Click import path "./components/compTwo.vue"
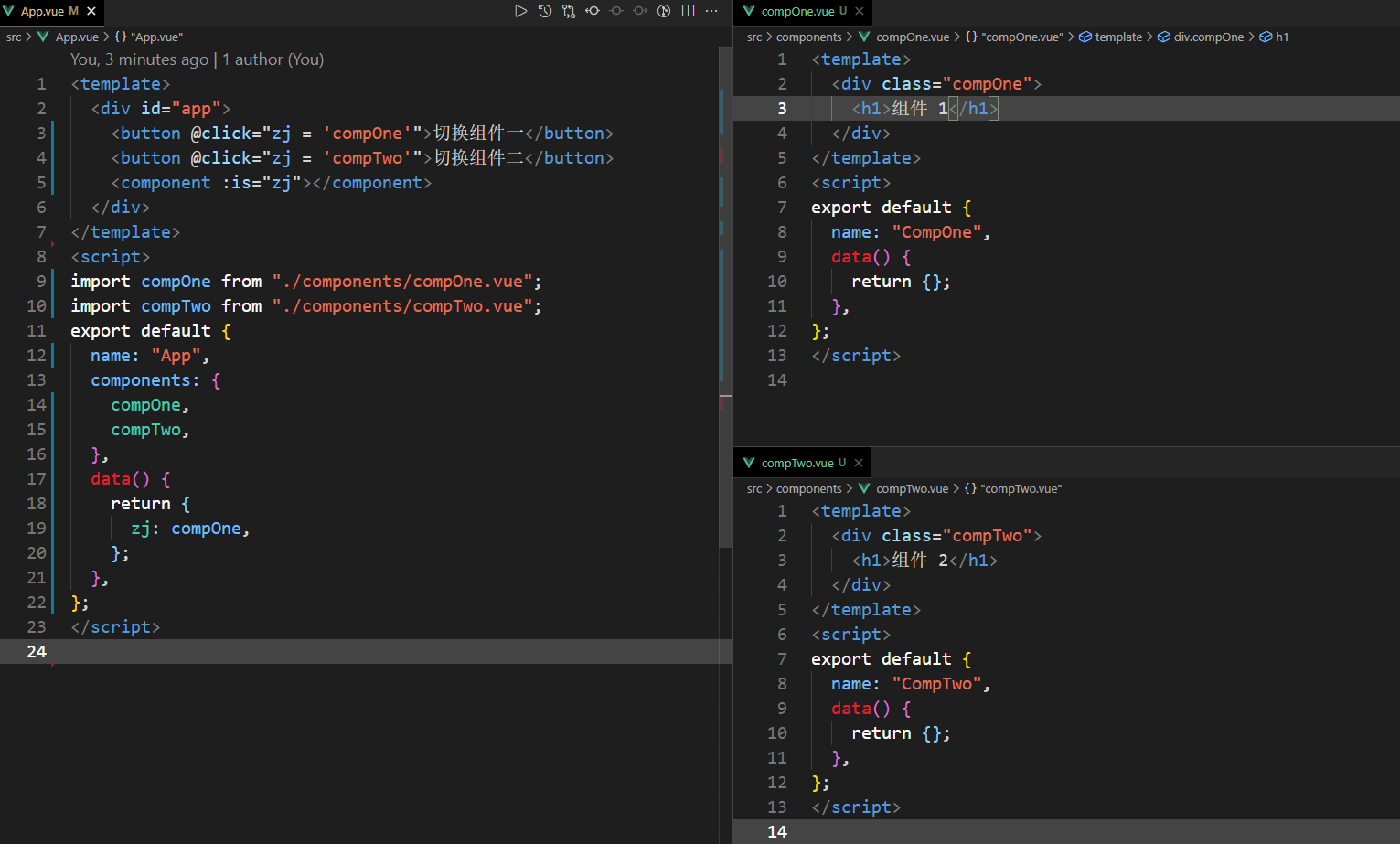The image size is (1400, 844). click(402, 306)
